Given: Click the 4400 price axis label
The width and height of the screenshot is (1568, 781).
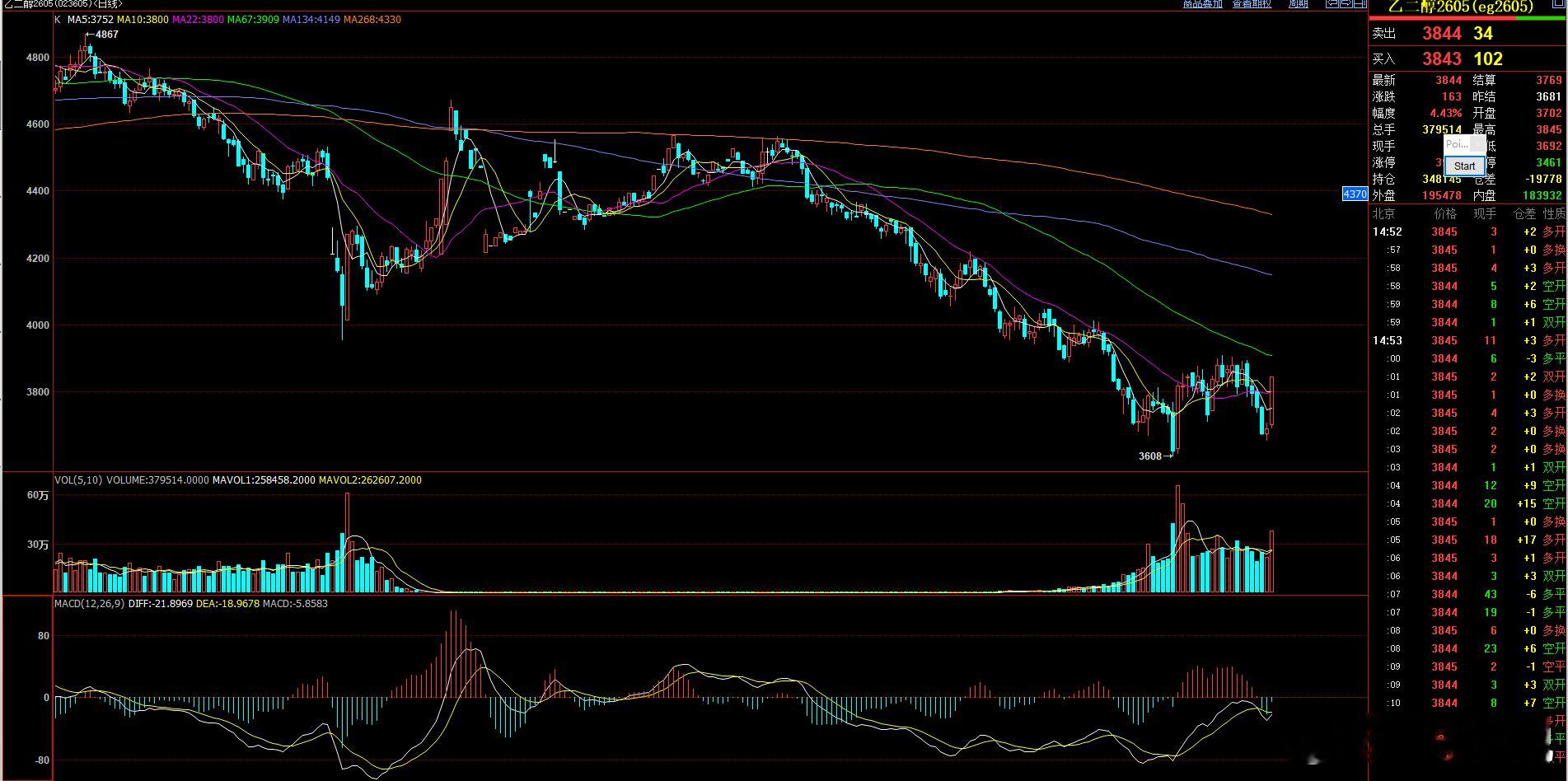Looking at the screenshot, I should [38, 191].
